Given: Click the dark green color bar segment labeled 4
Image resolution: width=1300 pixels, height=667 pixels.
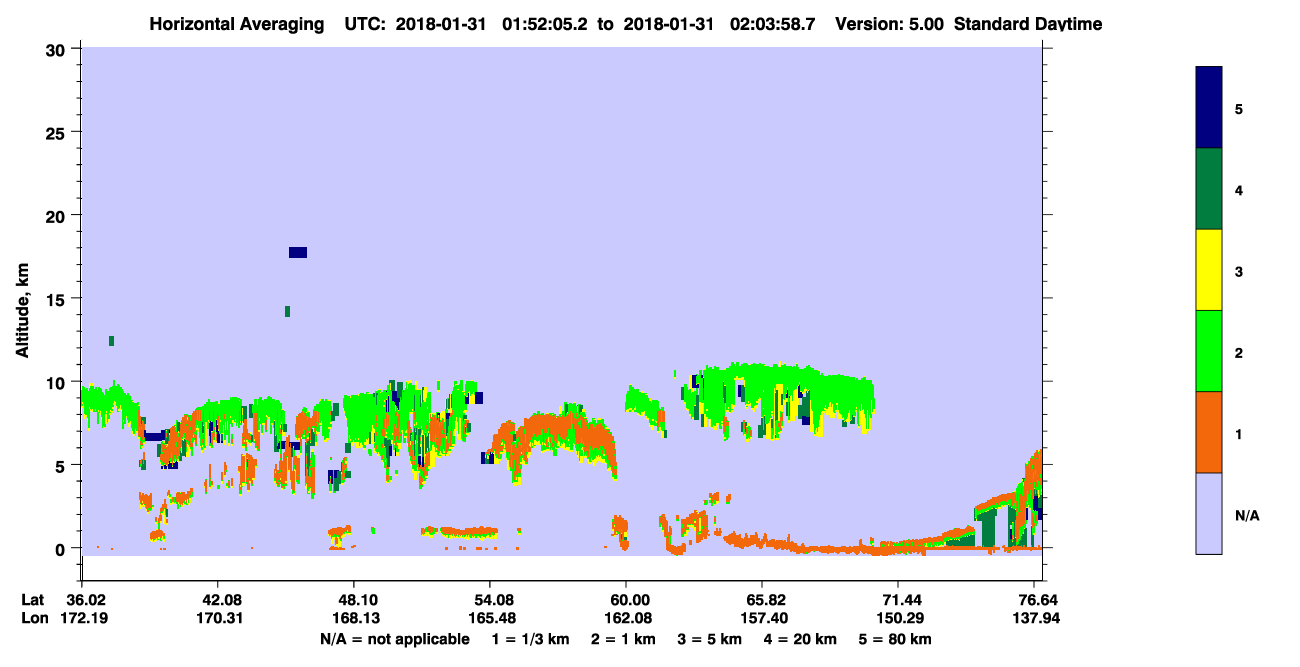Looking at the screenshot, I should pyautogui.click(x=1209, y=189).
